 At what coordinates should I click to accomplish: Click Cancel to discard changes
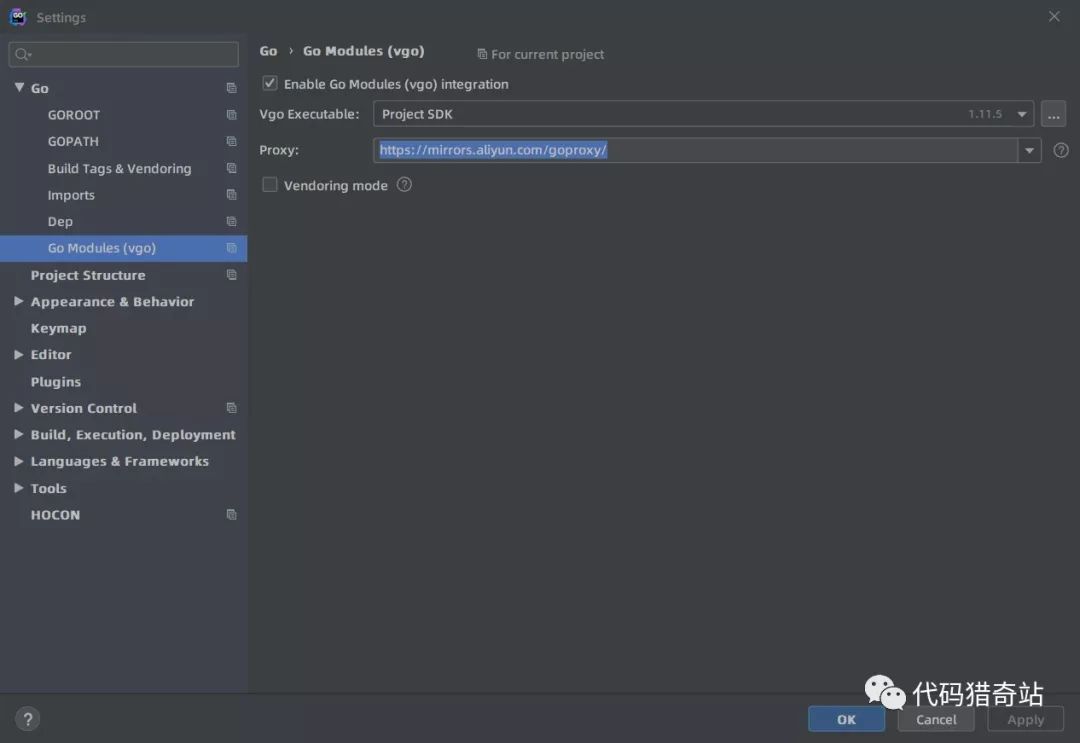pos(936,719)
